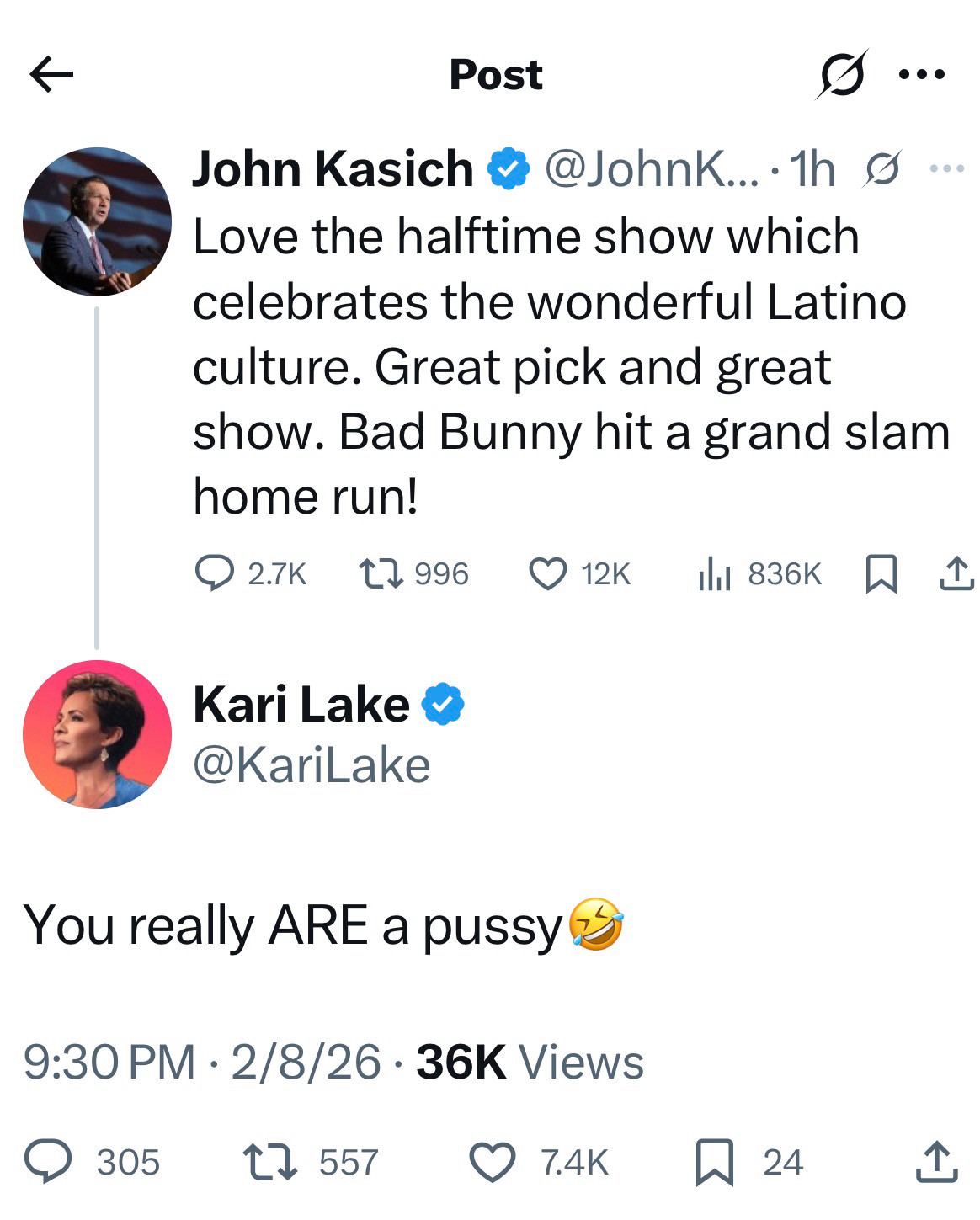Image resolution: width=980 pixels, height=1220 pixels.
Task: Reply to John Kasich's post
Action: tap(214, 573)
